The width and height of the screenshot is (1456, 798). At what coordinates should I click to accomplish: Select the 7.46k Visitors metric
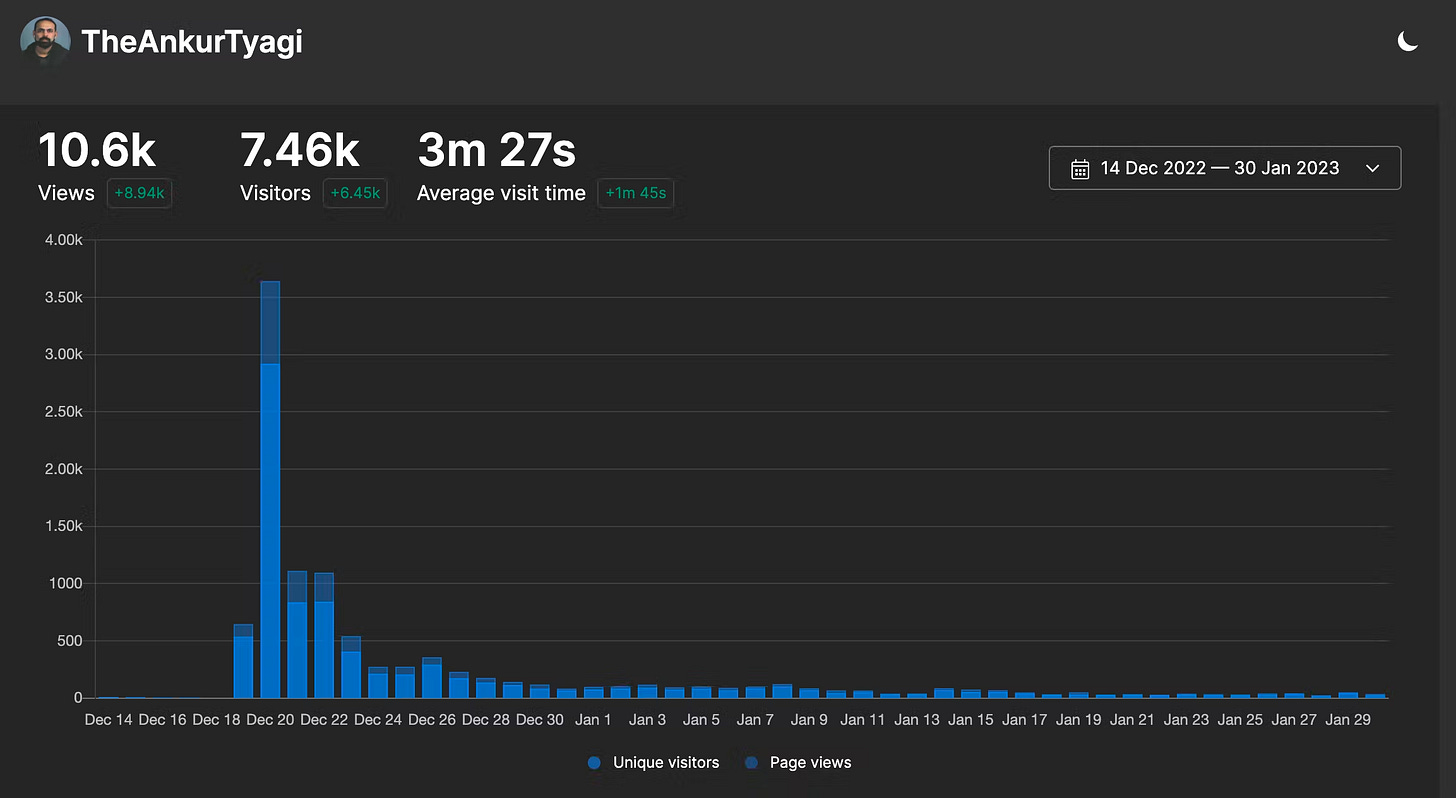click(x=300, y=151)
